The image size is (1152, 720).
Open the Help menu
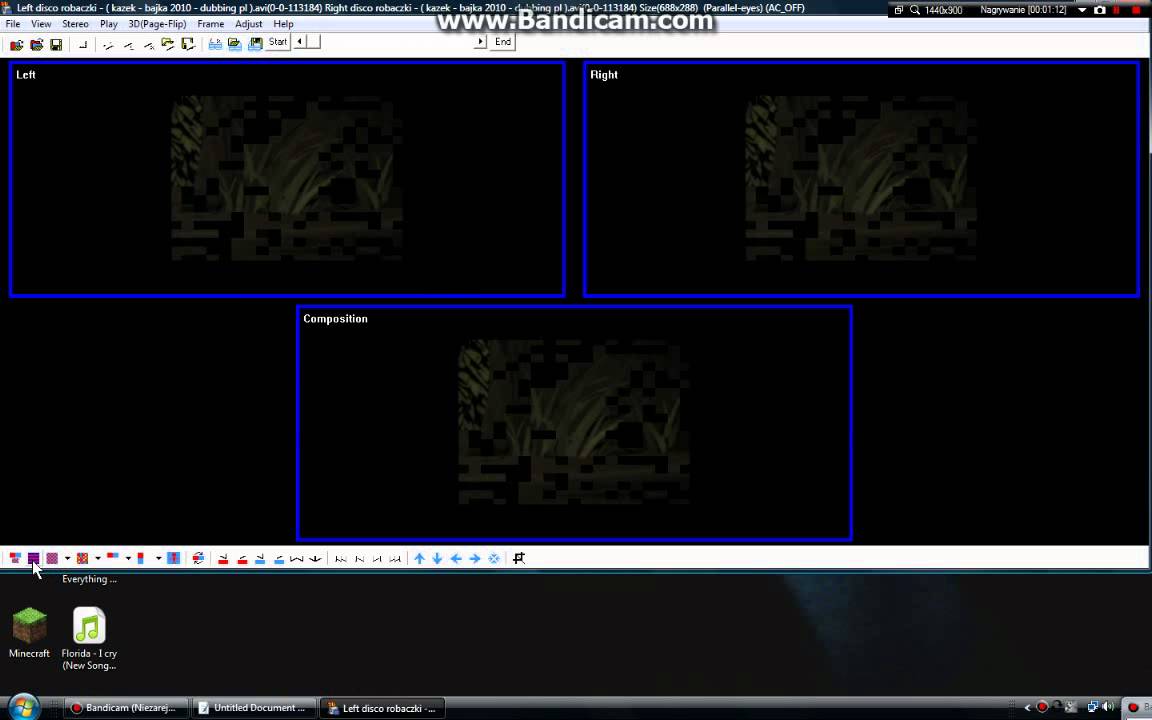(x=283, y=24)
